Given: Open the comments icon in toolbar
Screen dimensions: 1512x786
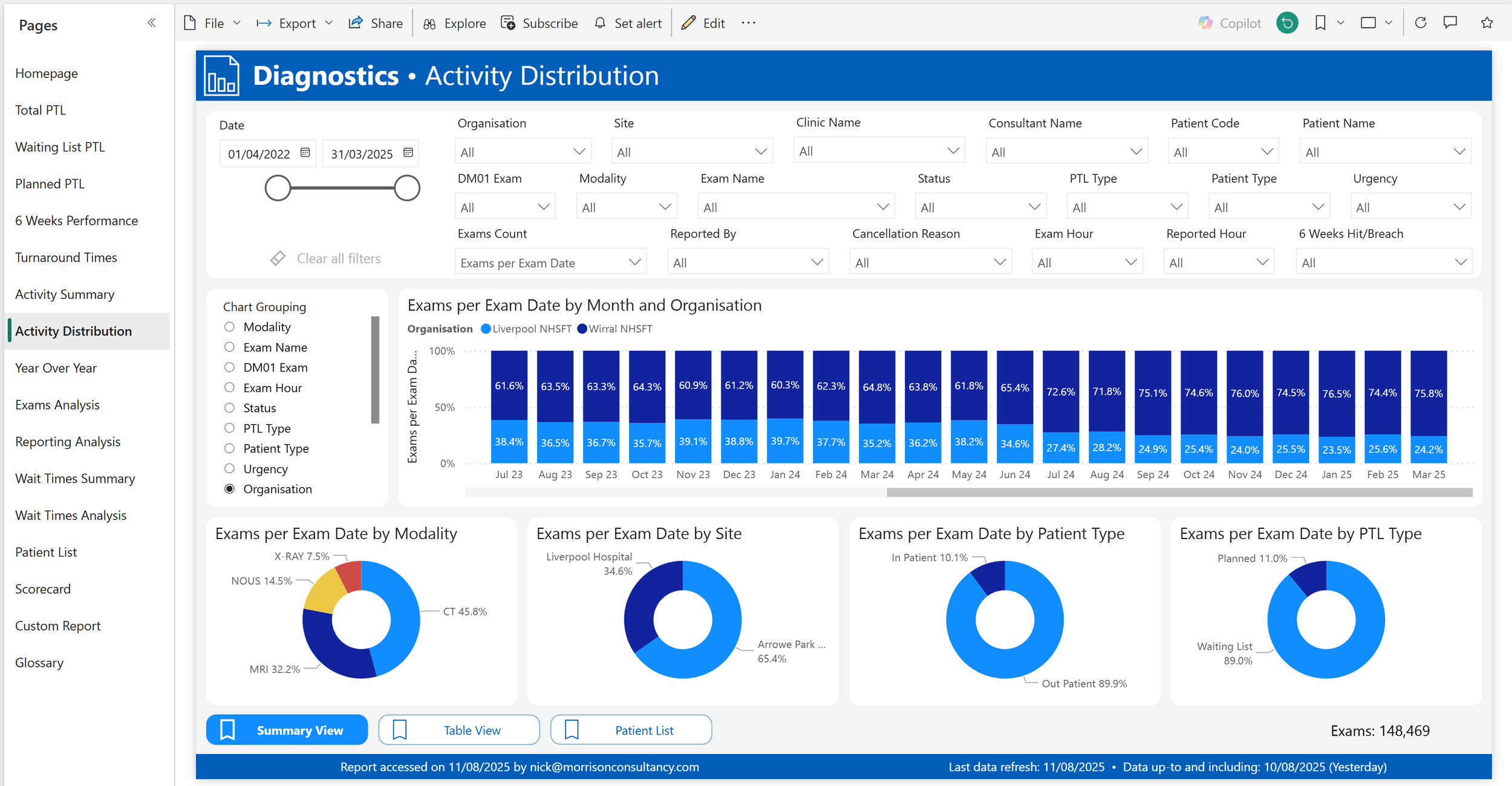Looking at the screenshot, I should coord(1450,23).
